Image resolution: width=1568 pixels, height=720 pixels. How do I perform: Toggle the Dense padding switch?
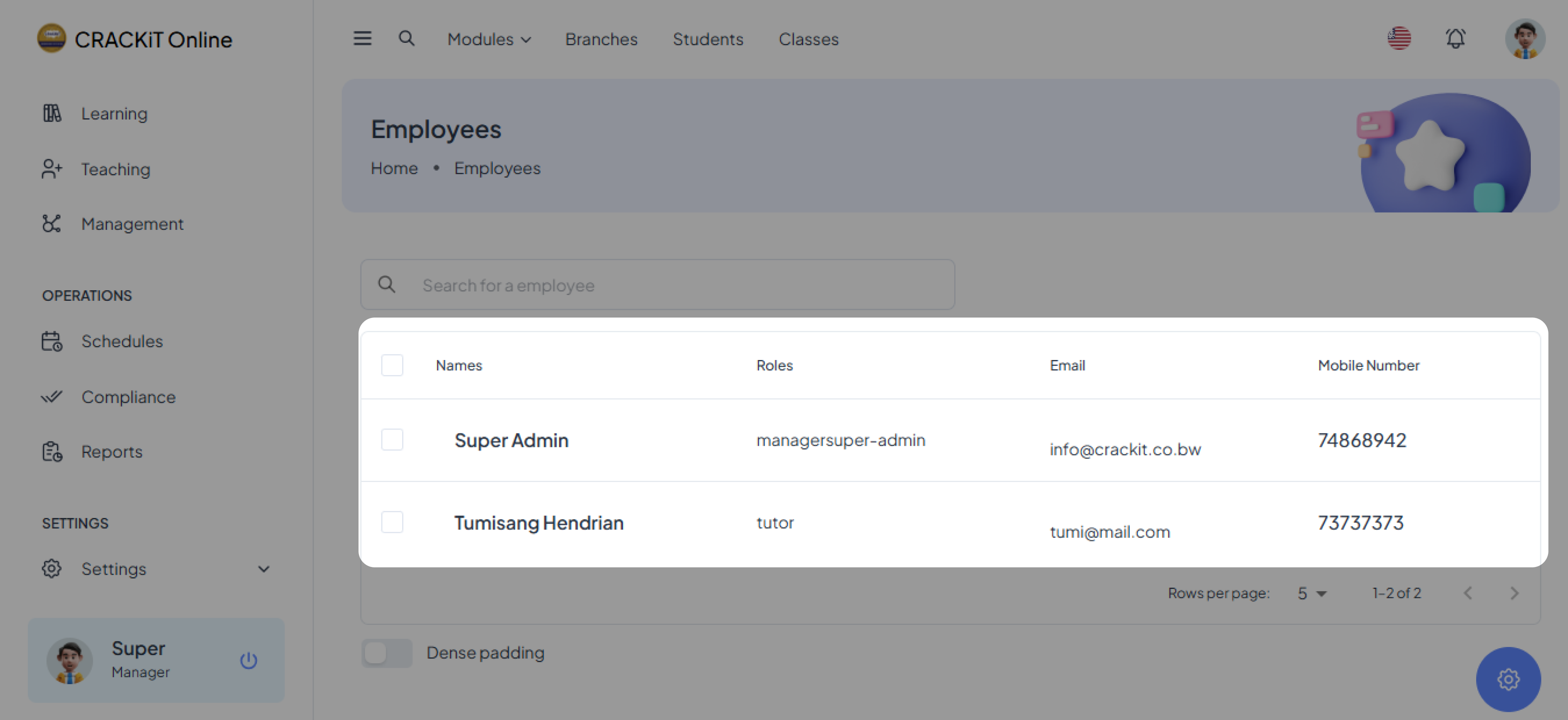coord(387,653)
